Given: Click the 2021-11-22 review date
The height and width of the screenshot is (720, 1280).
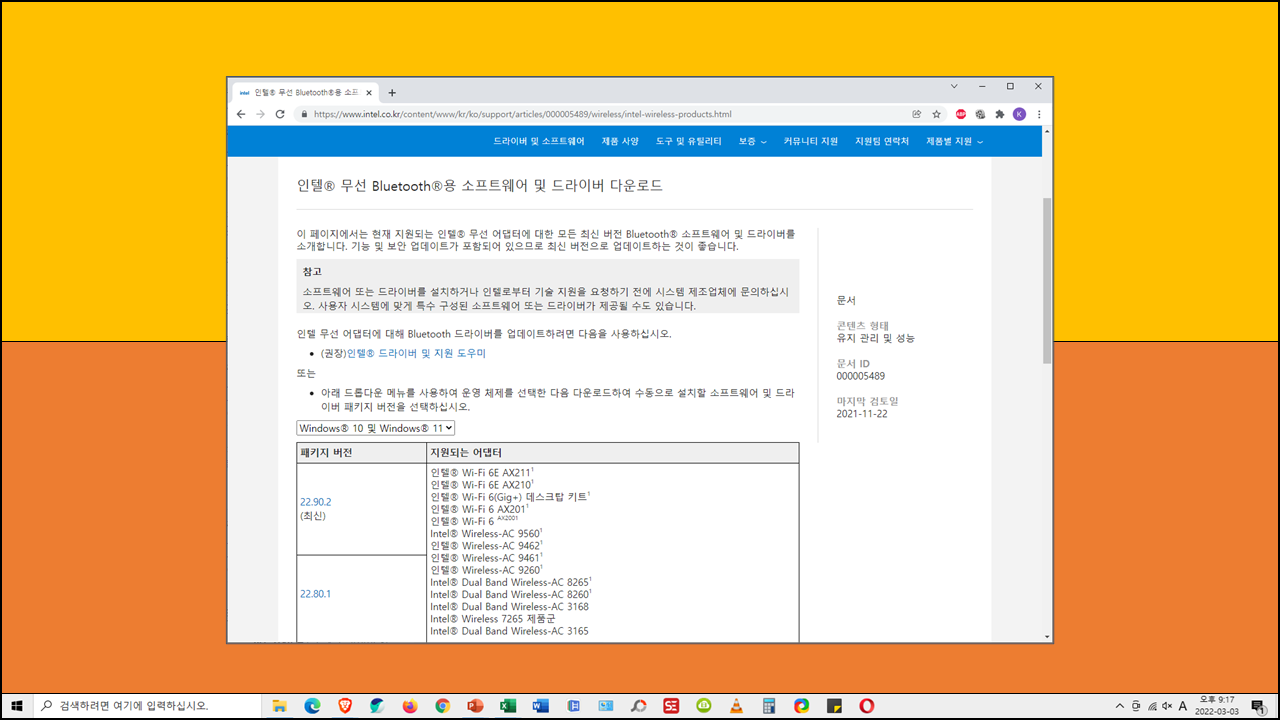Looking at the screenshot, I should (x=864, y=414).
